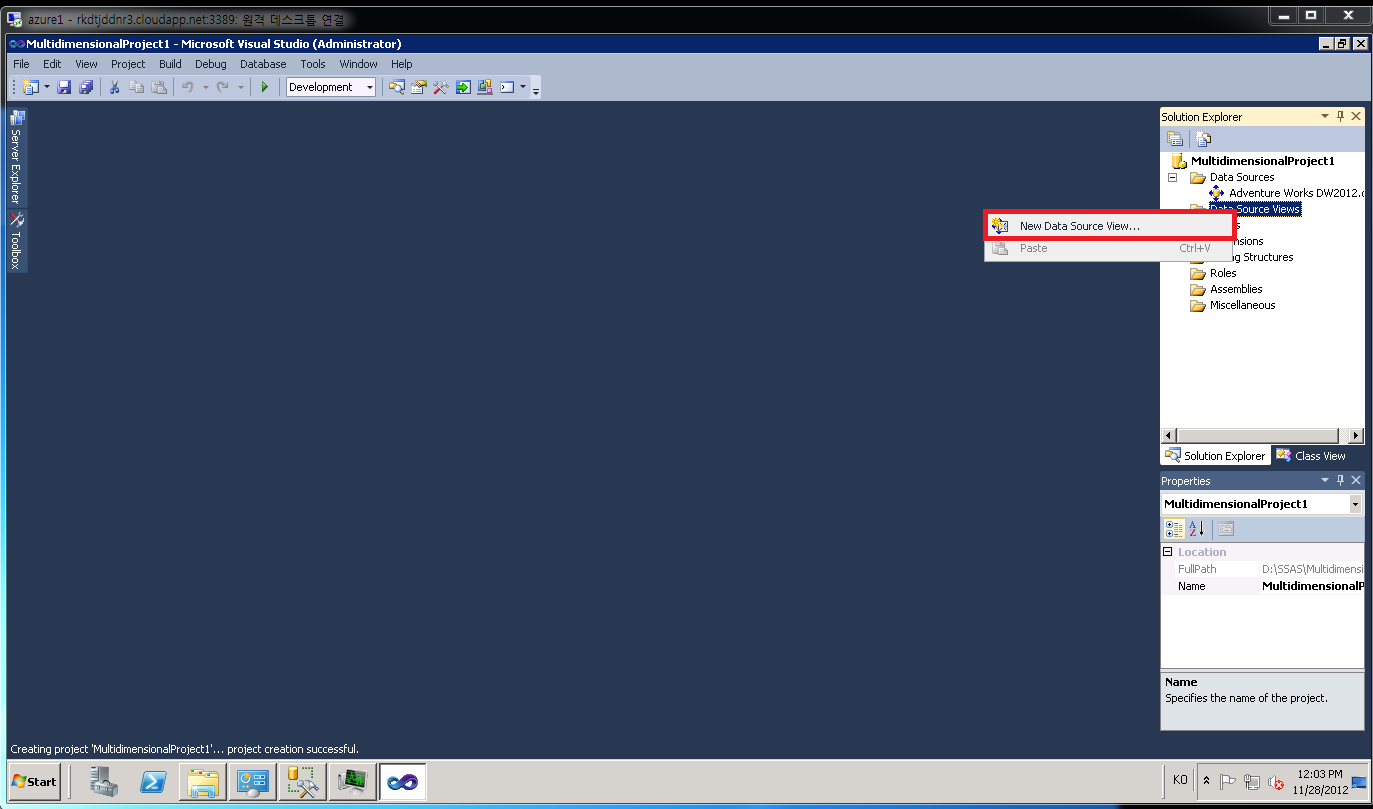The width and height of the screenshot is (1373, 809).
Task: Click the green arrow toolbar icon
Action: point(463,87)
